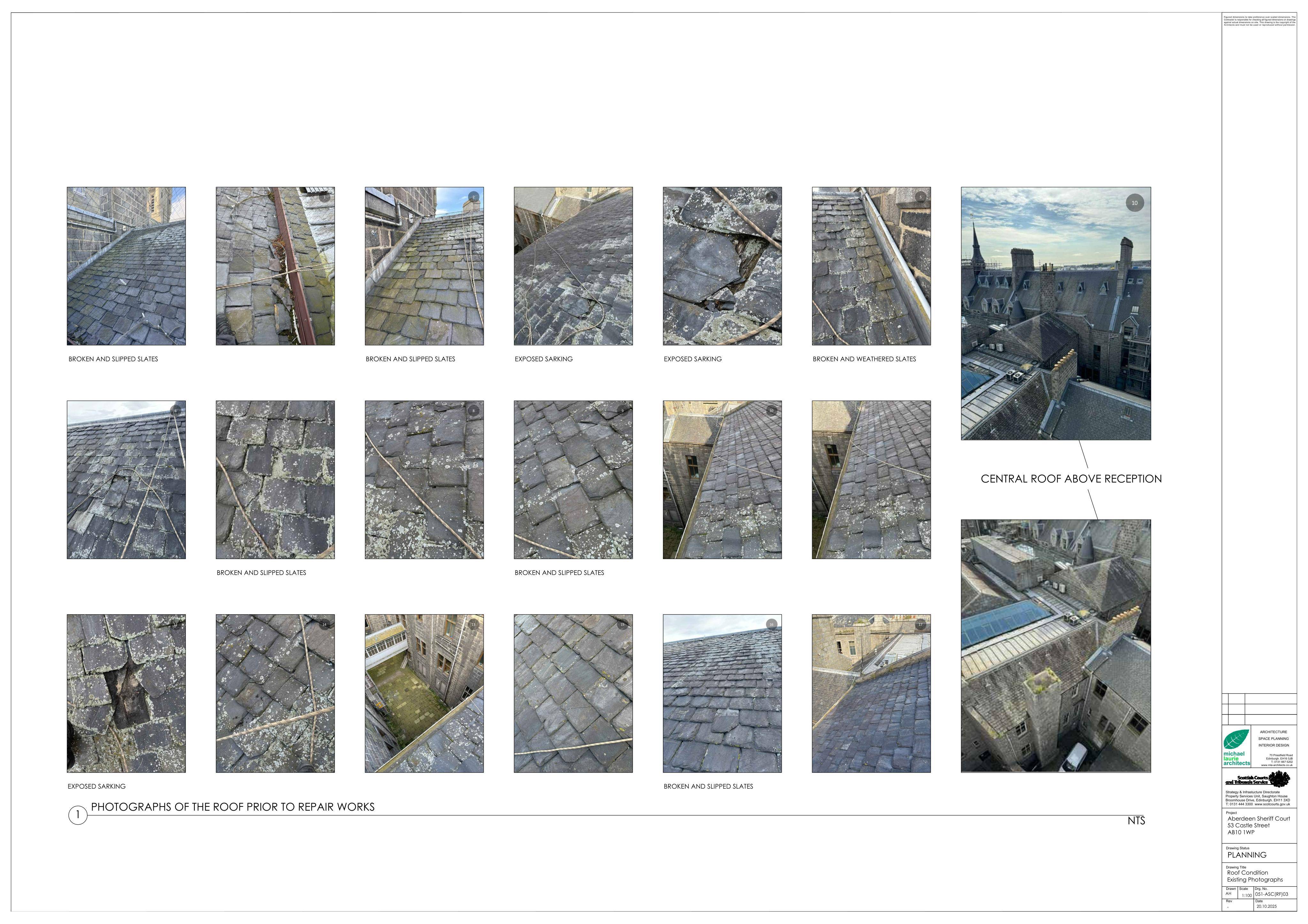
Task: Select the circled number 1 drawing marker
Action: [x=78, y=815]
